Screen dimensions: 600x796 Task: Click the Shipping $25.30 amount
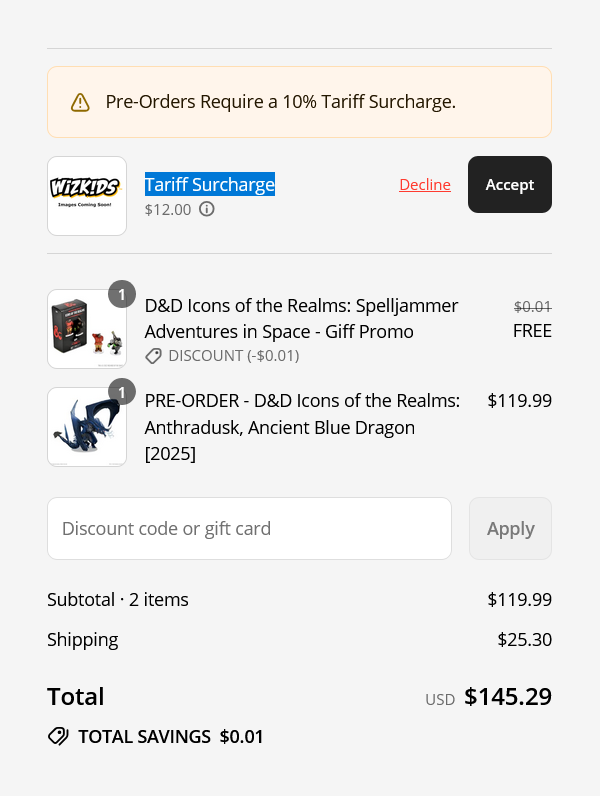(x=524, y=640)
